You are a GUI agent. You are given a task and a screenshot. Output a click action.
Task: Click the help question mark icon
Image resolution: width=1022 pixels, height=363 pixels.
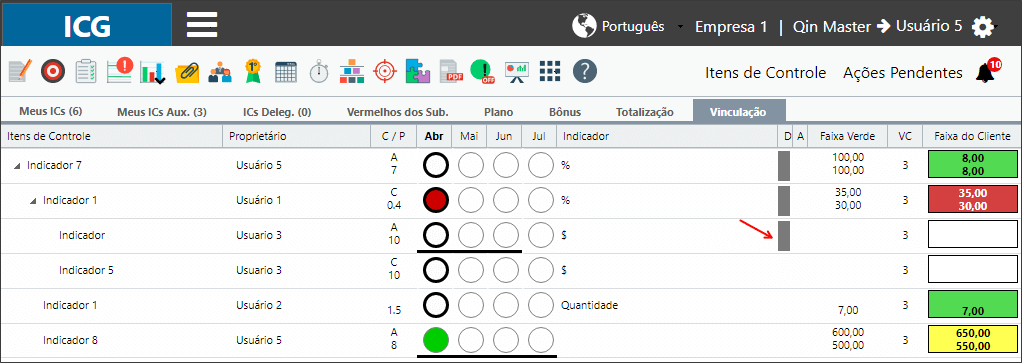[585, 70]
